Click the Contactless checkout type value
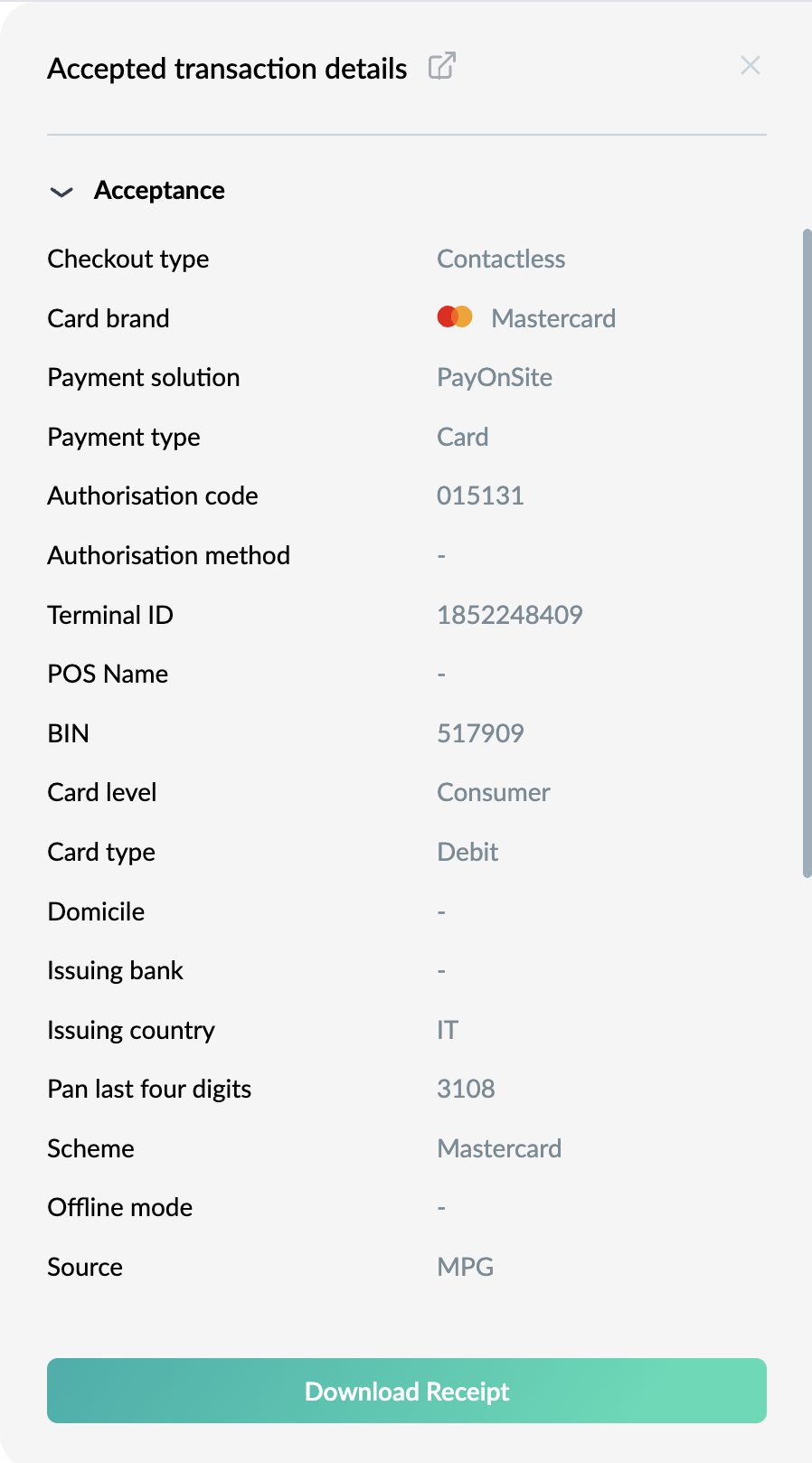Image resolution: width=812 pixels, height=1463 pixels. coord(501,260)
